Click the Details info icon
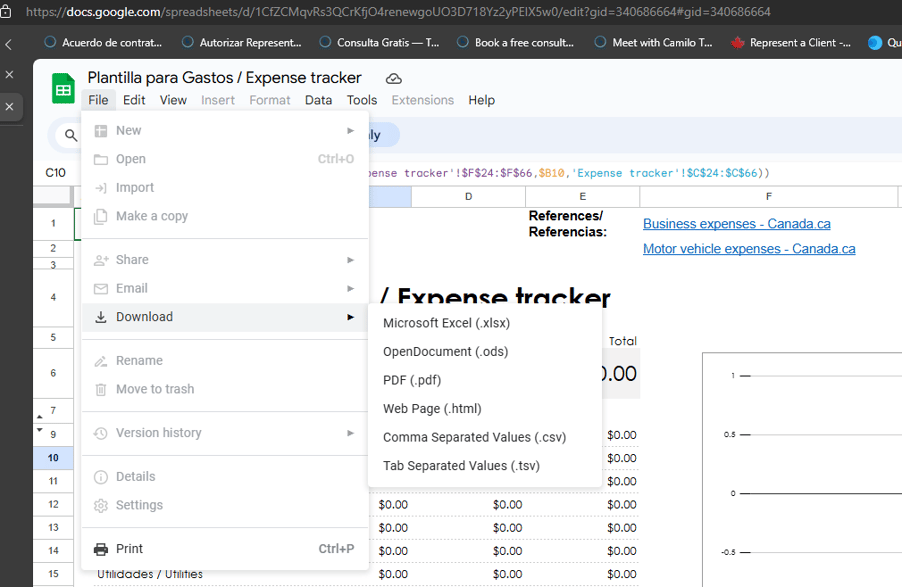This screenshot has width=902, height=587. coord(101,477)
